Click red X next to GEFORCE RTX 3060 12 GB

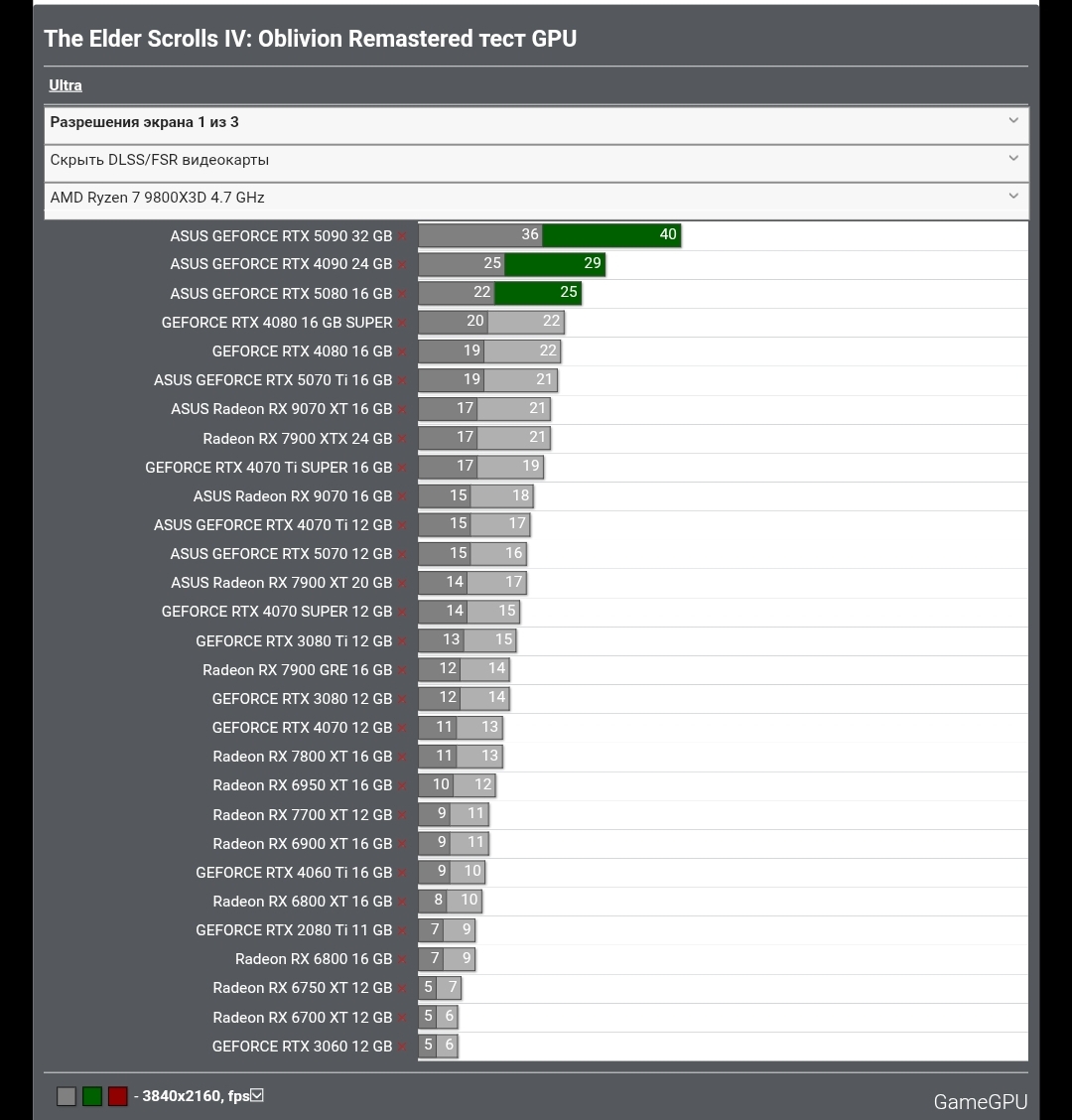(x=402, y=1047)
